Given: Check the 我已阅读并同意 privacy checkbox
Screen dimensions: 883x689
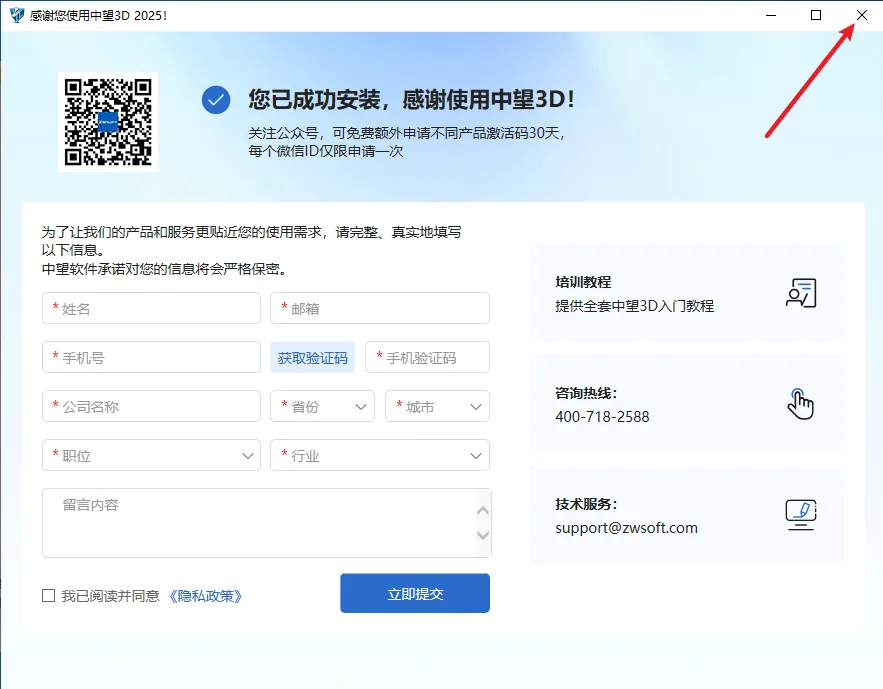Looking at the screenshot, I should (48, 596).
